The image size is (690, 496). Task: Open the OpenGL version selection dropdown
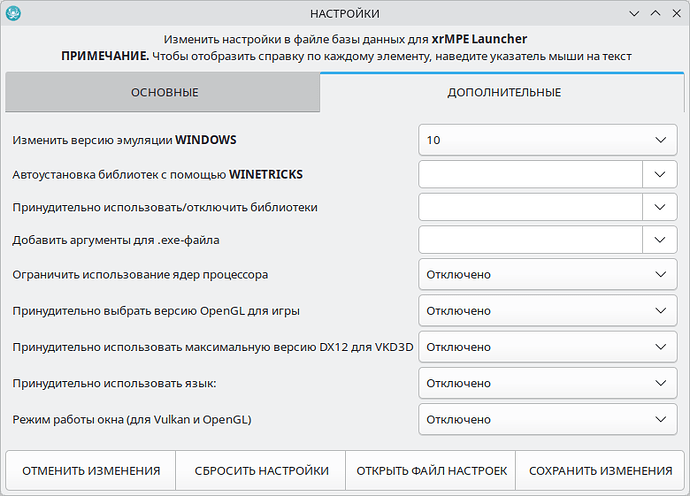tap(546, 311)
